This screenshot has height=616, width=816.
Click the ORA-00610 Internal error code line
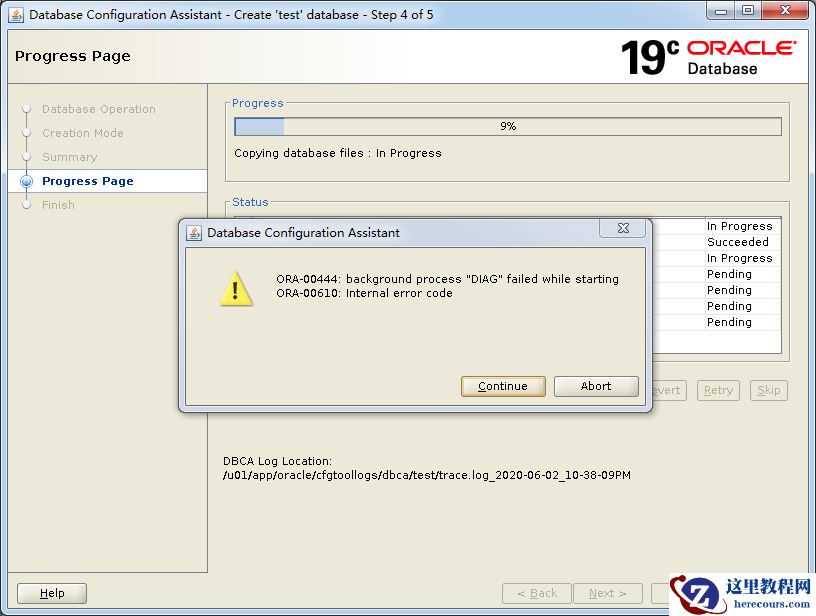(364, 293)
